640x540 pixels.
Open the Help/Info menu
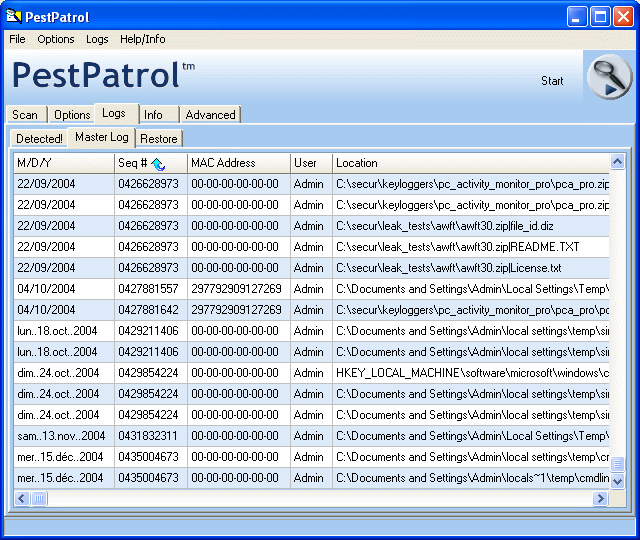coord(142,39)
